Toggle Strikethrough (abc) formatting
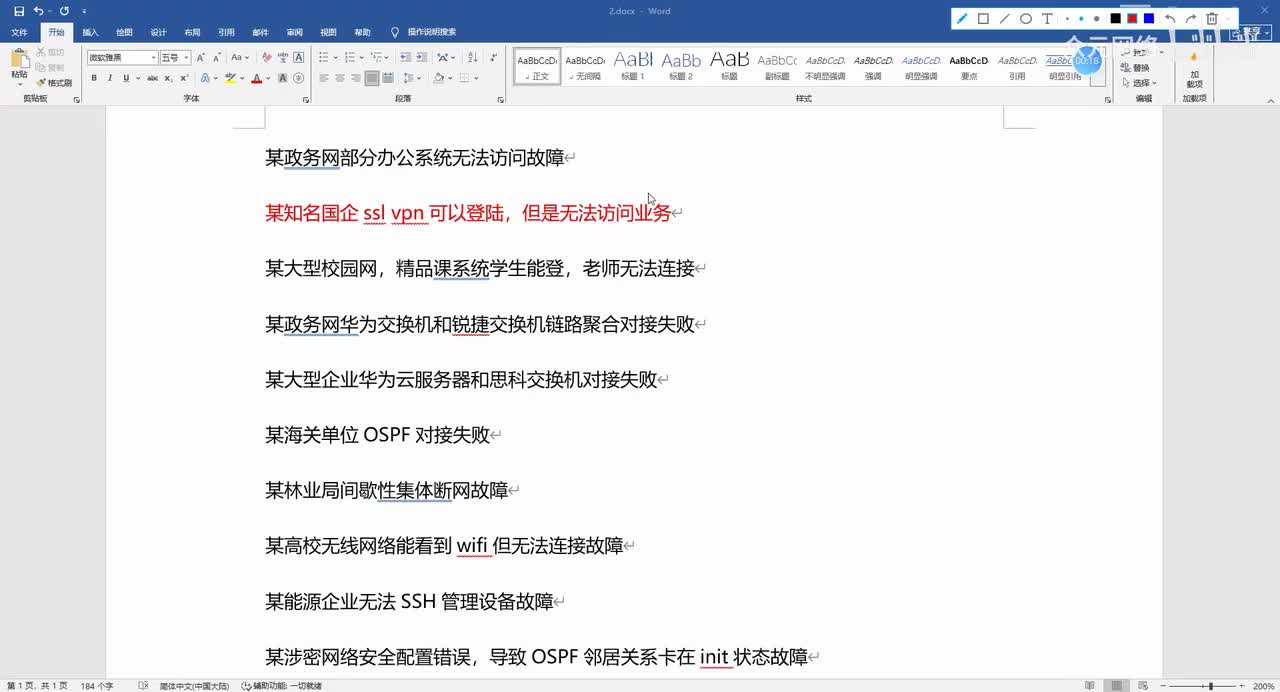 coord(152,78)
